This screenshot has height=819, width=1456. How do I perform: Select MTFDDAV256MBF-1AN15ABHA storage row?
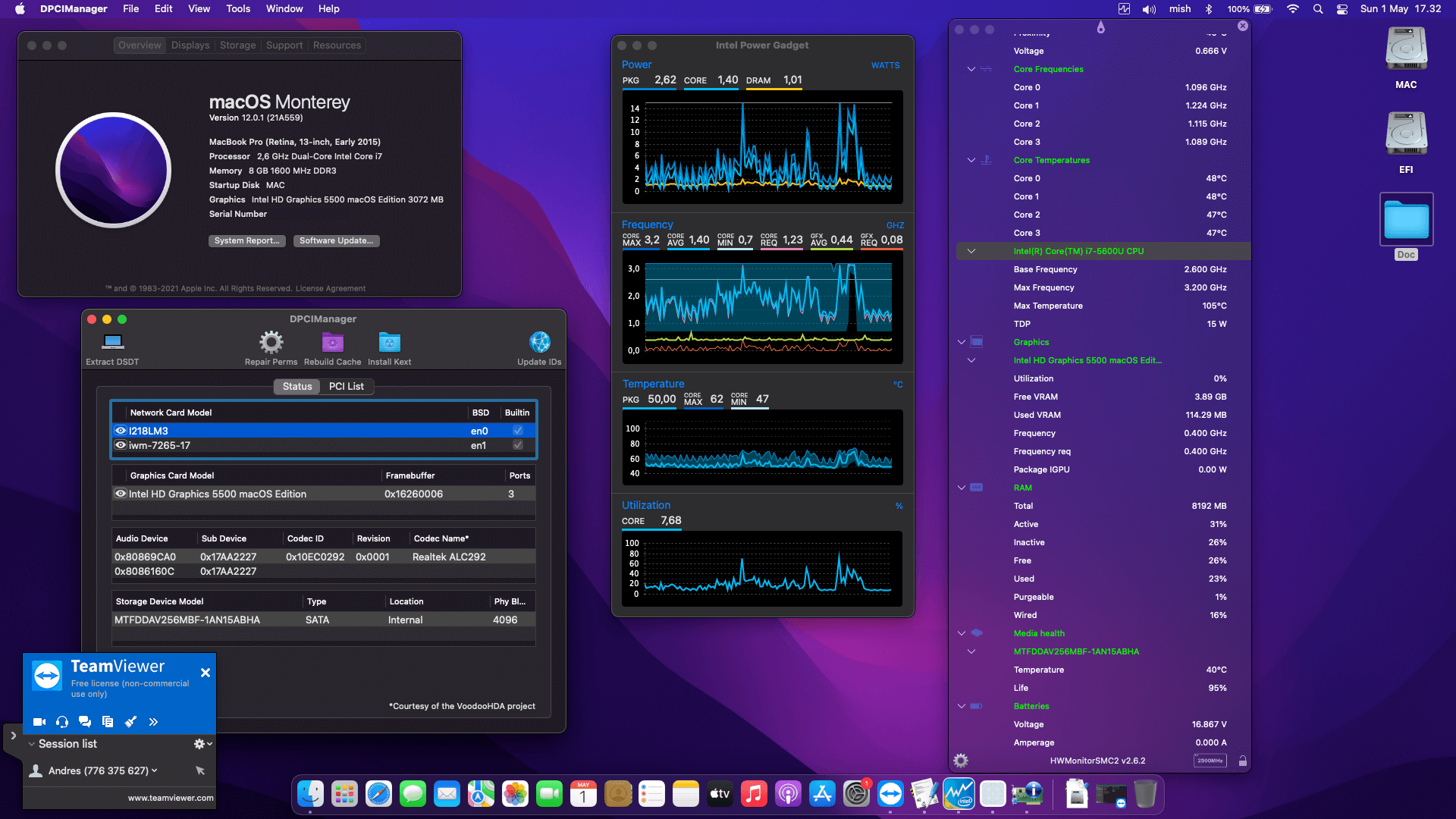[x=324, y=620]
